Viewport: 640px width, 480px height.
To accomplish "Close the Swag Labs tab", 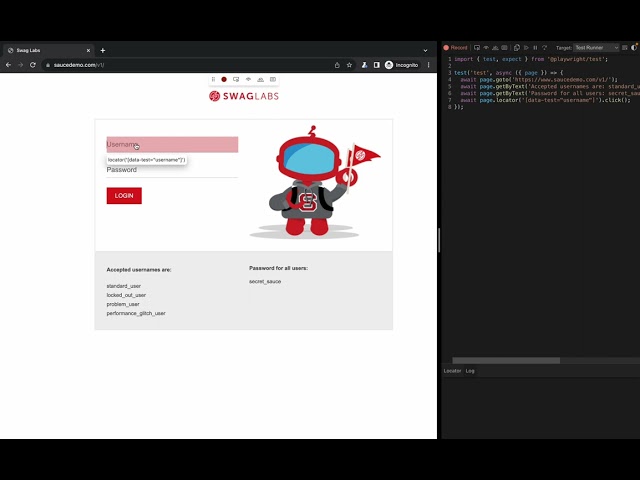I will click(88, 51).
